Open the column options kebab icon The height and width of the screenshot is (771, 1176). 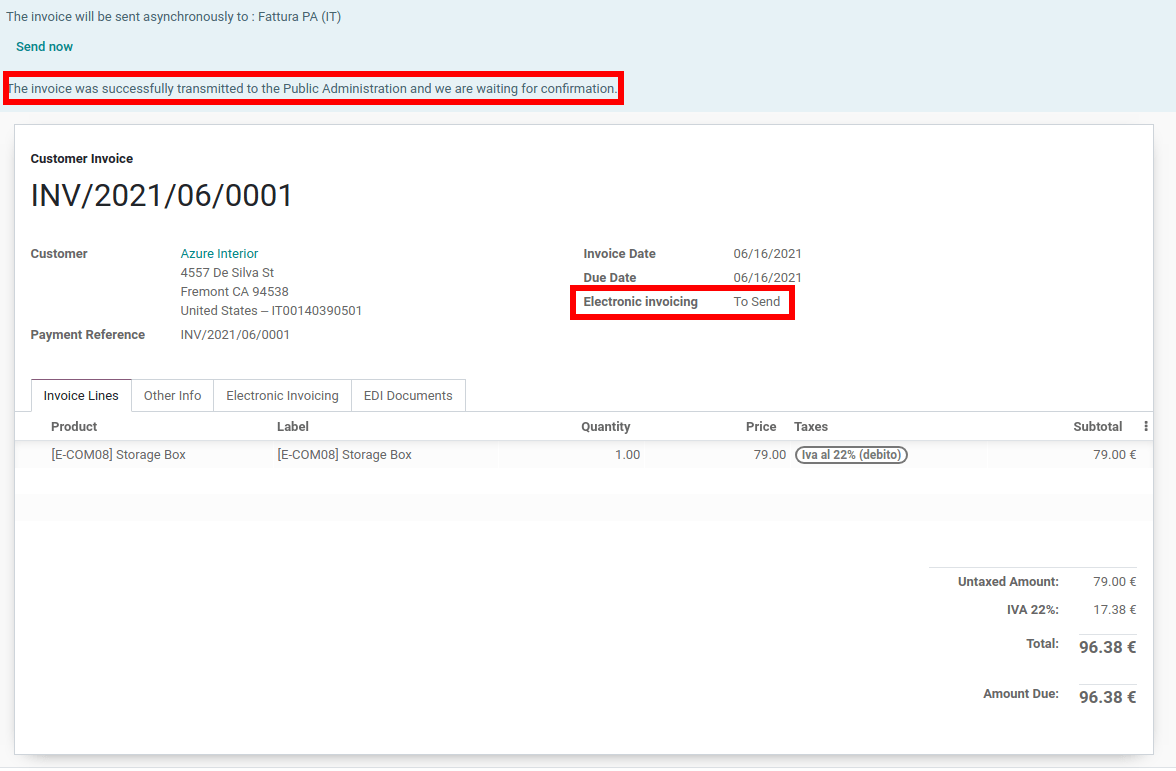pos(1145,426)
